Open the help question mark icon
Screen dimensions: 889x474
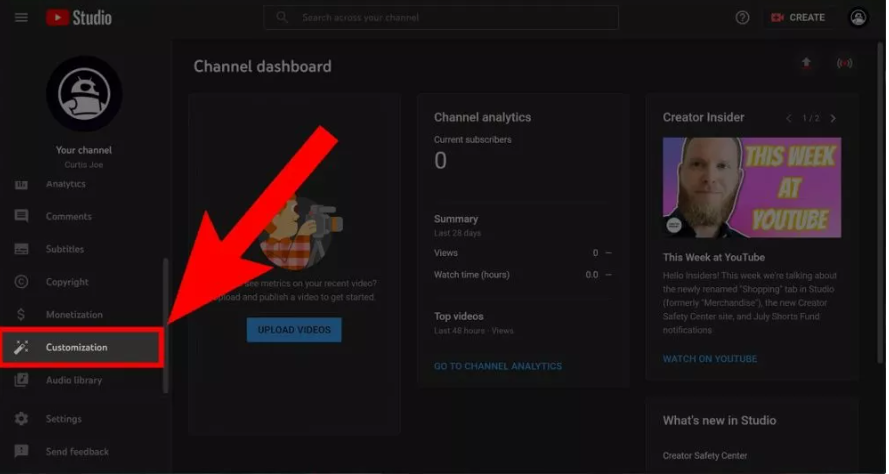click(742, 18)
